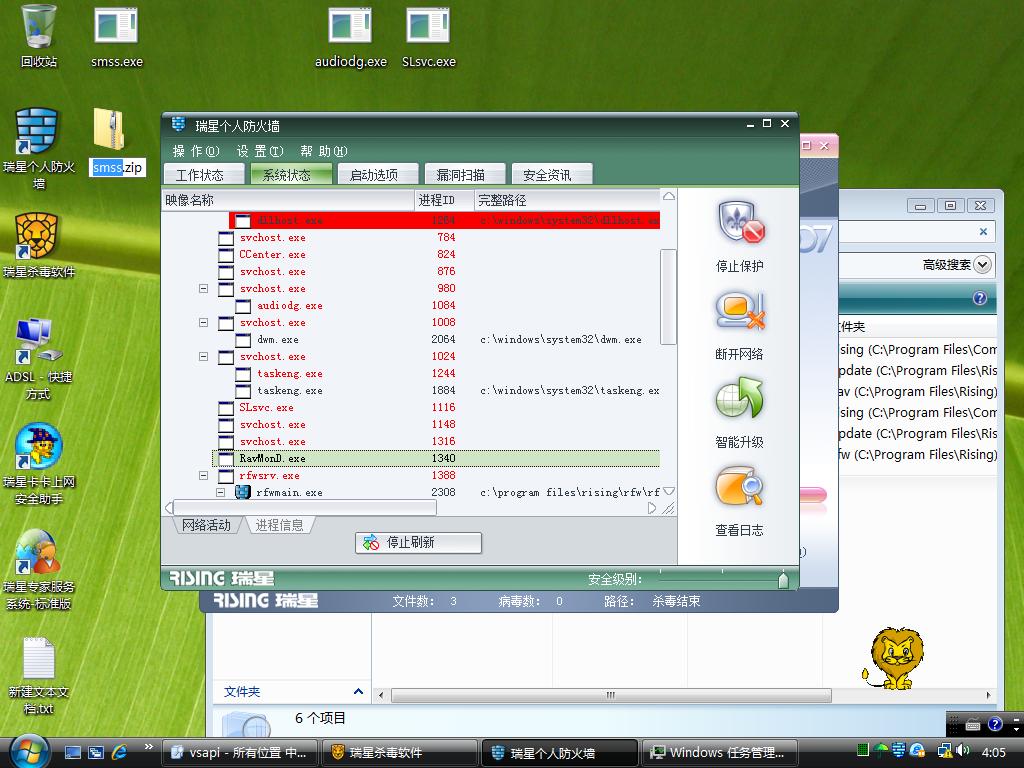This screenshot has width=1024, height=768.
Task: Click the rfwmain.exe process icon
Action: click(x=243, y=492)
